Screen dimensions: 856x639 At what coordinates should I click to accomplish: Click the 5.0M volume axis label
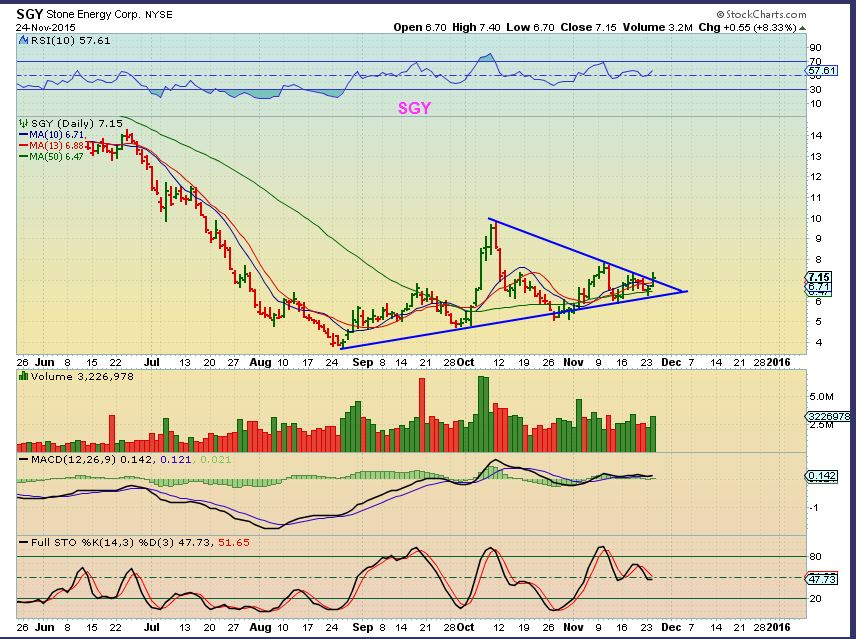coord(821,396)
